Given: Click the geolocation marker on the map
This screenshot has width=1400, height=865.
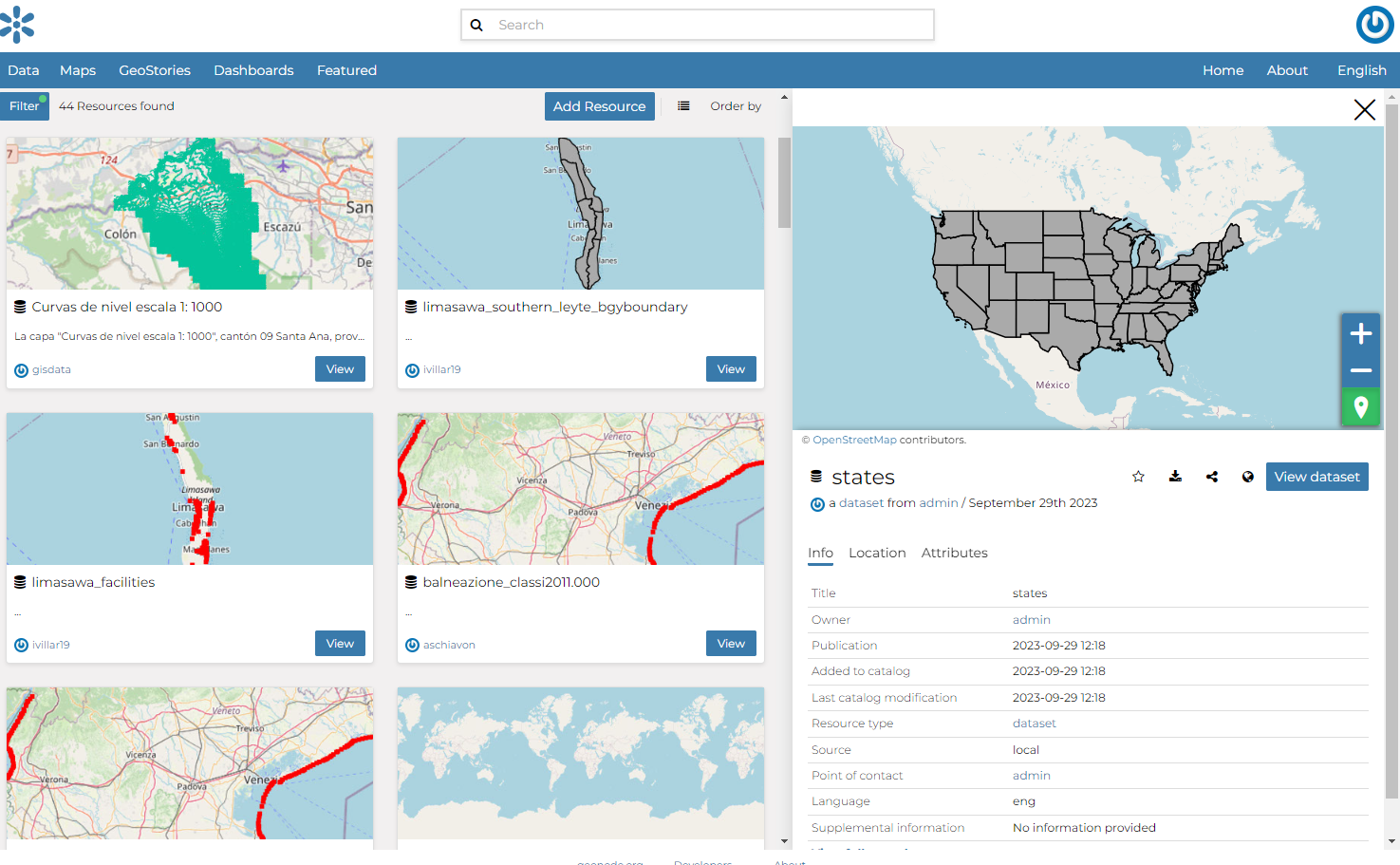Looking at the screenshot, I should pos(1360,406).
